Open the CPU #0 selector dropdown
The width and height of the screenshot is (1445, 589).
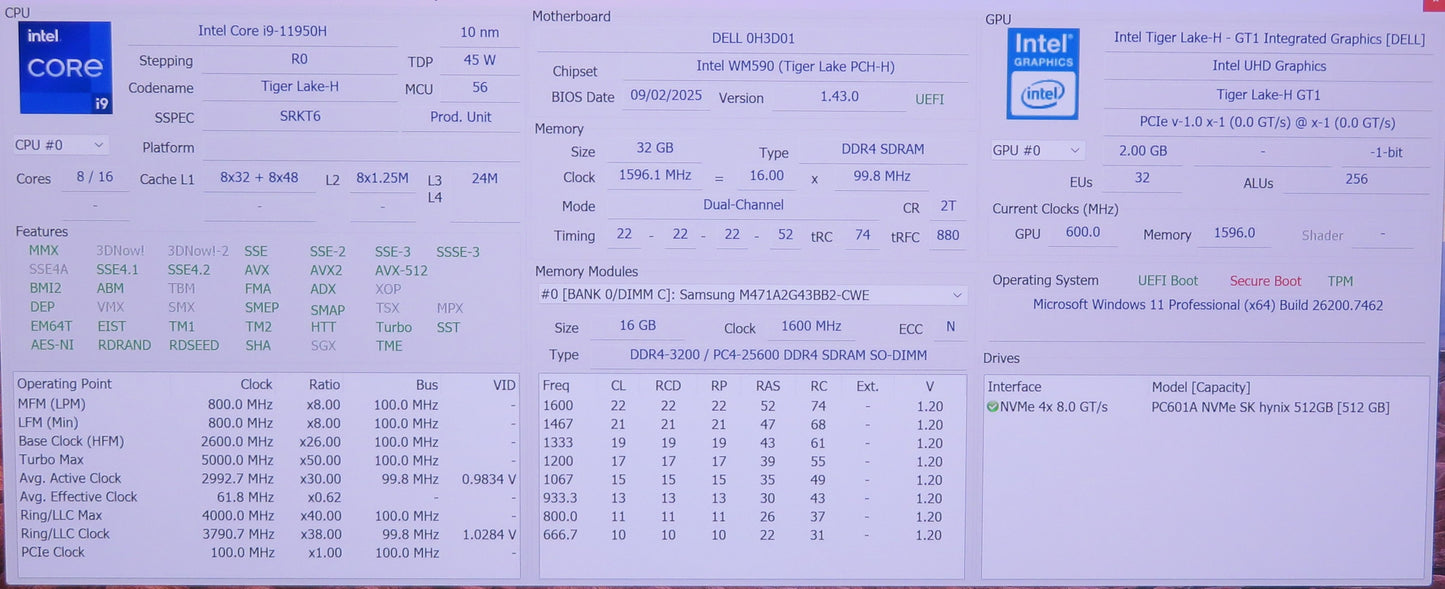click(x=58, y=145)
